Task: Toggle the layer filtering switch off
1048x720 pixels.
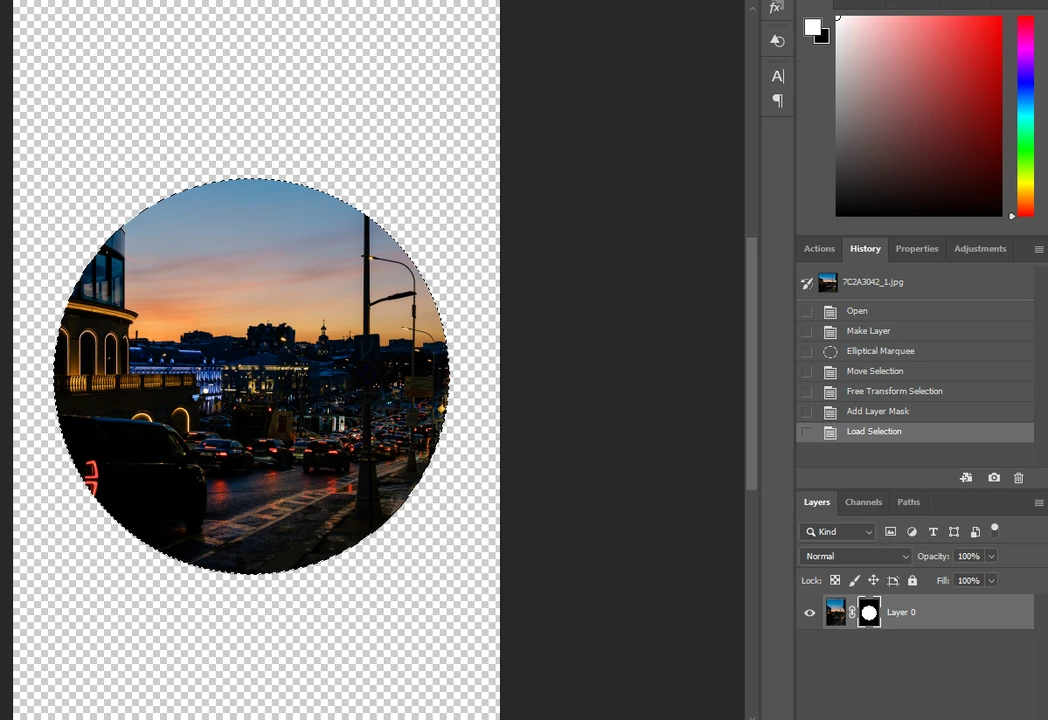Action: 995,530
